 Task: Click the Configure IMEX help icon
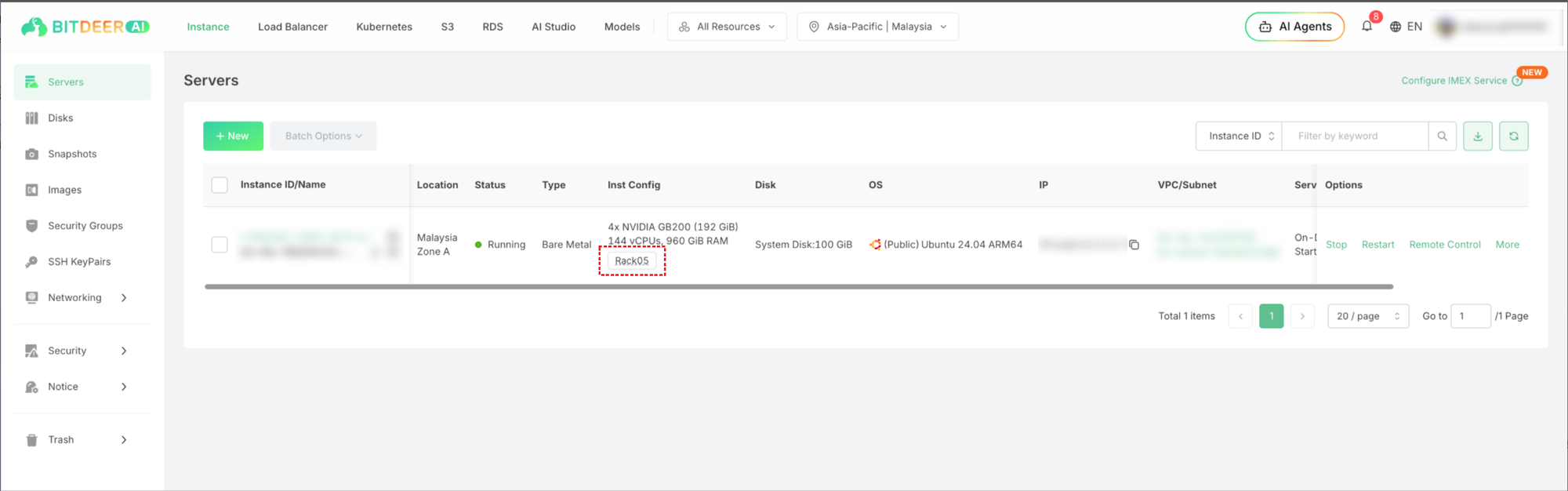click(1516, 82)
